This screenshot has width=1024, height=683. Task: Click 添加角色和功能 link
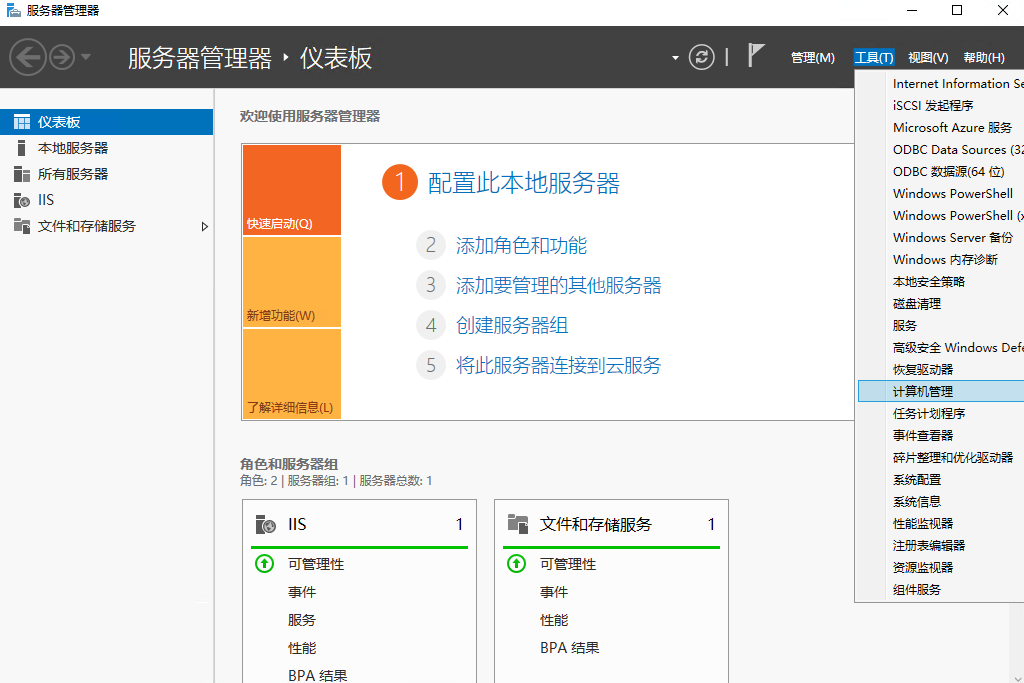point(521,246)
